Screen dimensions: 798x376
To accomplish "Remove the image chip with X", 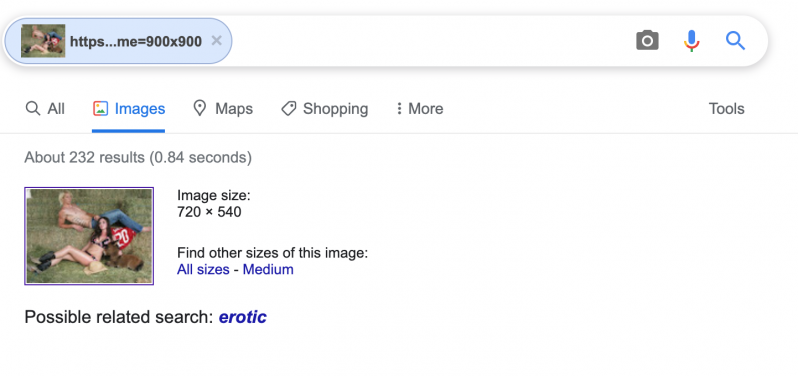I will (x=216, y=41).
